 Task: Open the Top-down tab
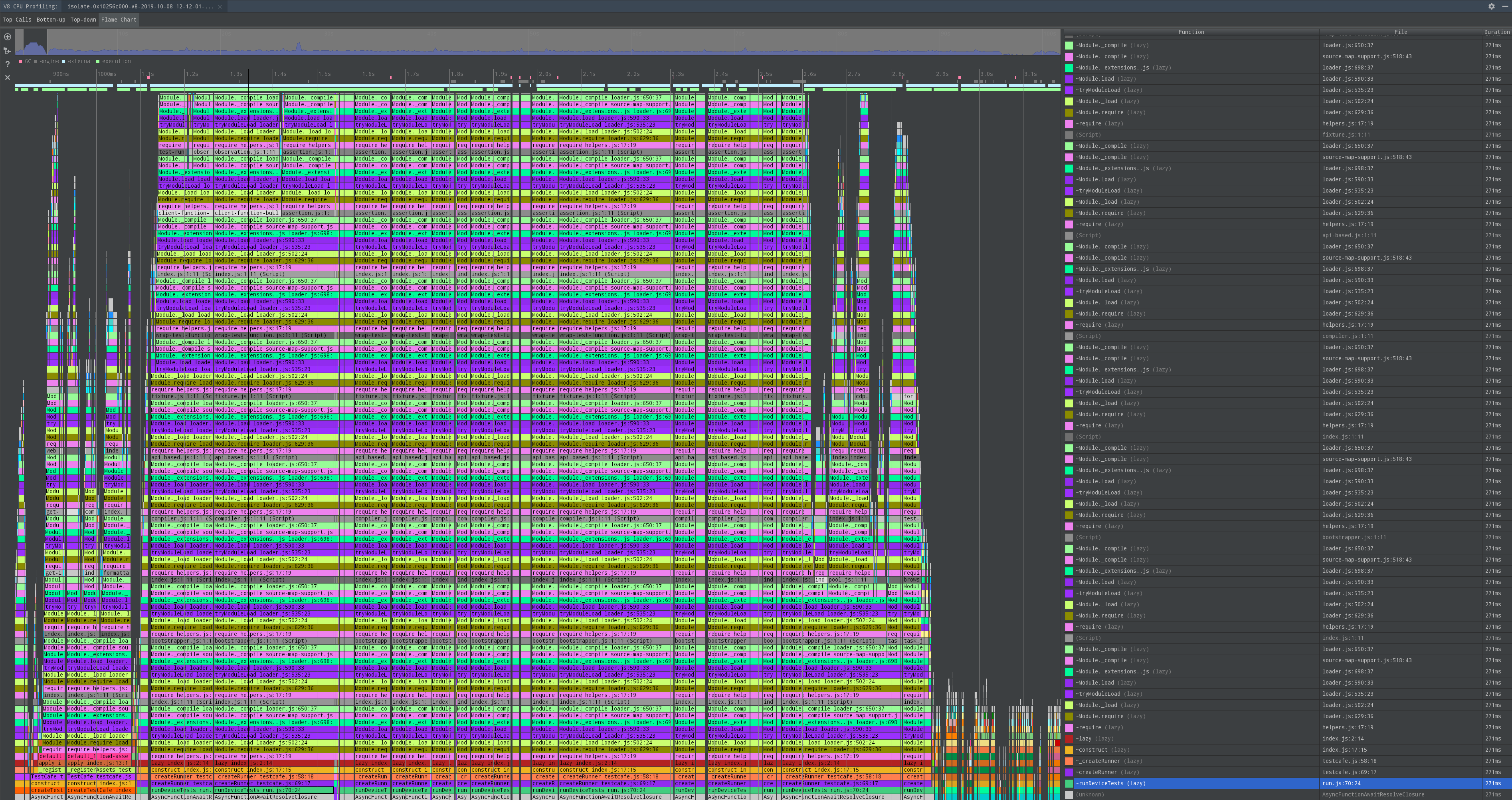83,20
